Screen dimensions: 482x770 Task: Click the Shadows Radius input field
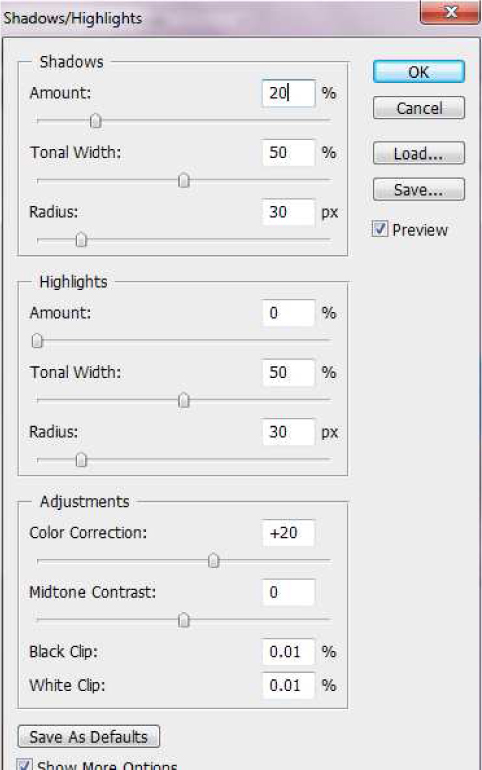[x=288, y=212]
